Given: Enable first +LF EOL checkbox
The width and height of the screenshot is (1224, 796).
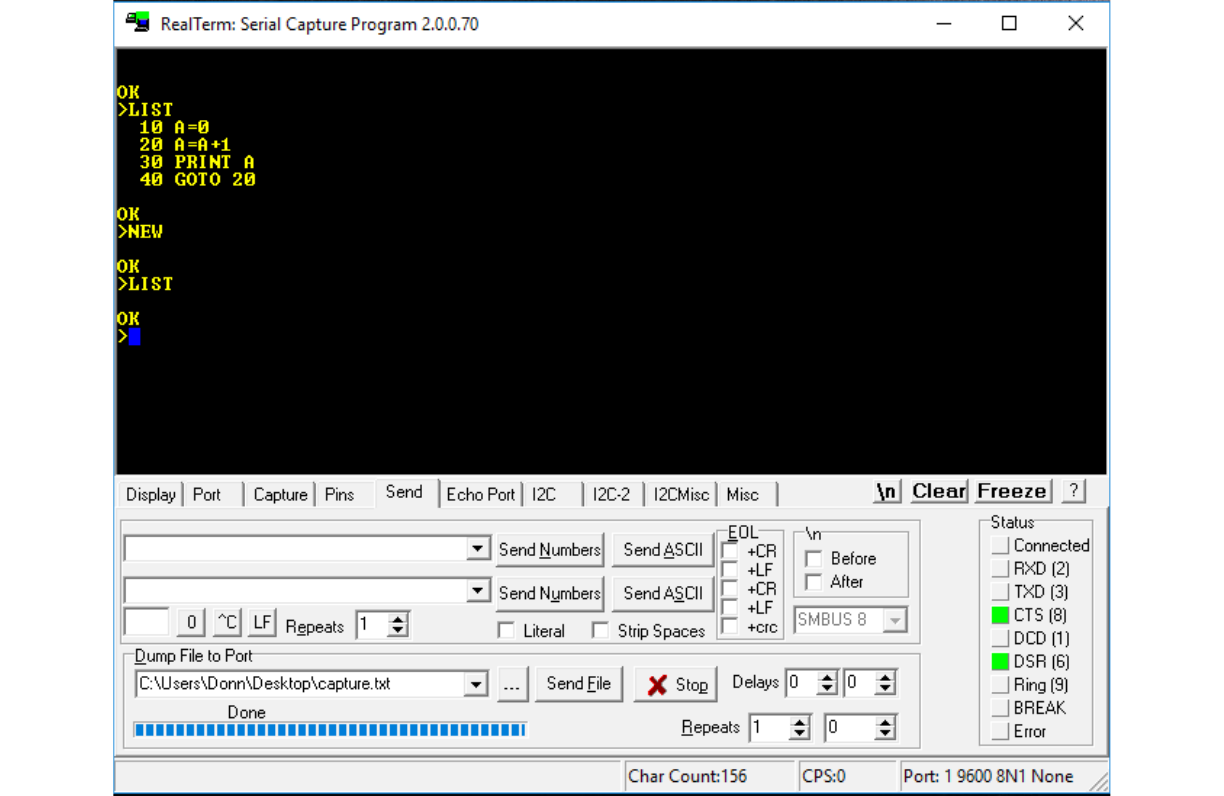Looking at the screenshot, I should point(730,570).
